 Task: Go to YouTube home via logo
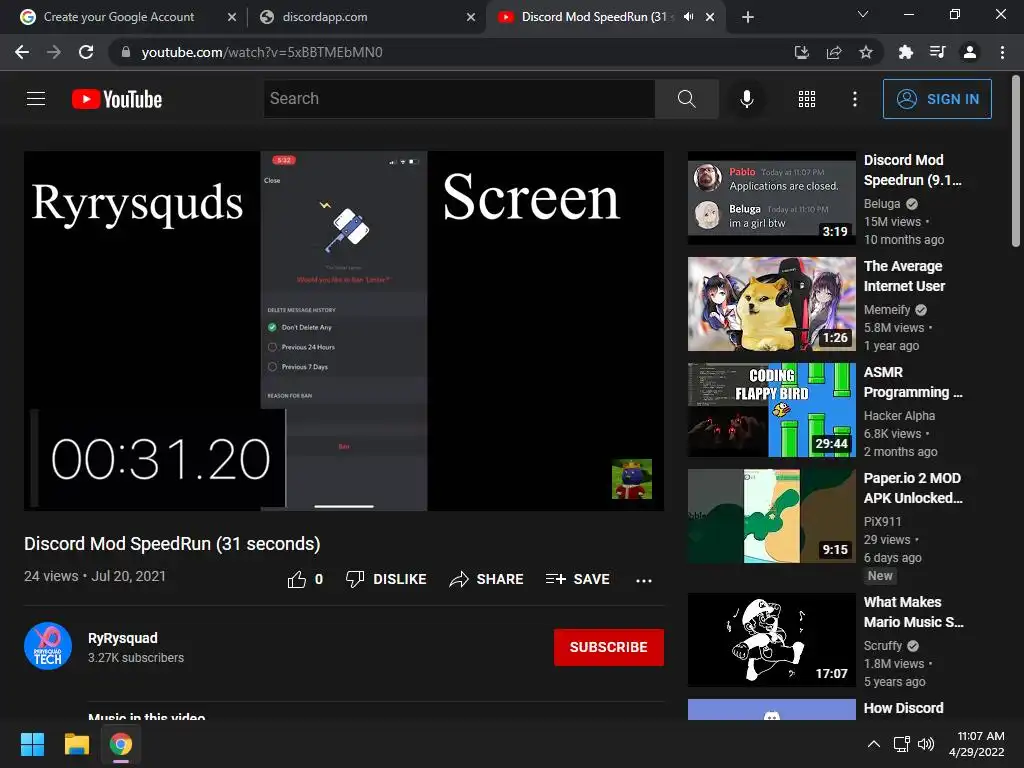pyautogui.click(x=117, y=99)
